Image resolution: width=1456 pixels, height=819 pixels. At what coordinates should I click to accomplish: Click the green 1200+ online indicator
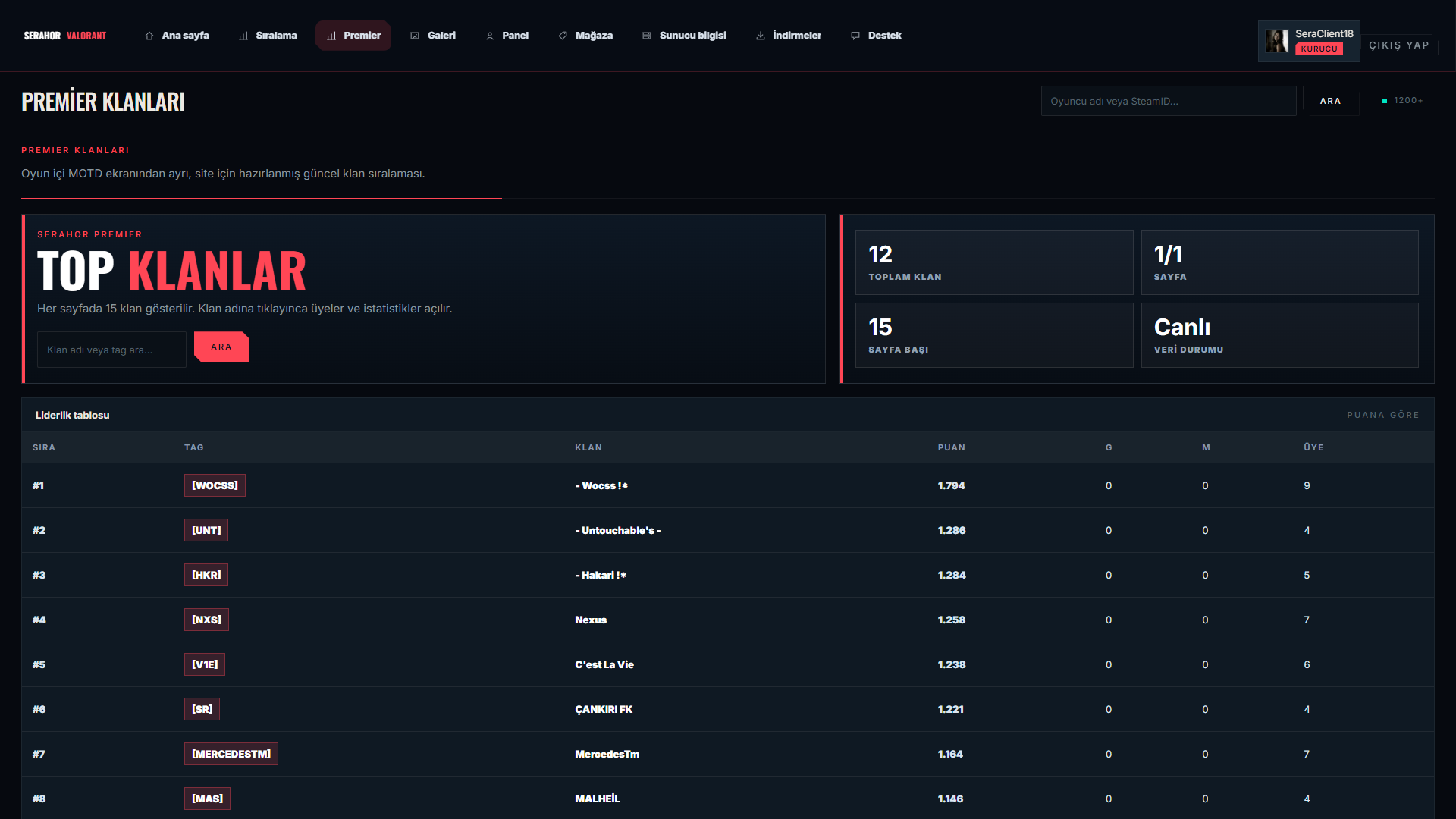click(1402, 100)
